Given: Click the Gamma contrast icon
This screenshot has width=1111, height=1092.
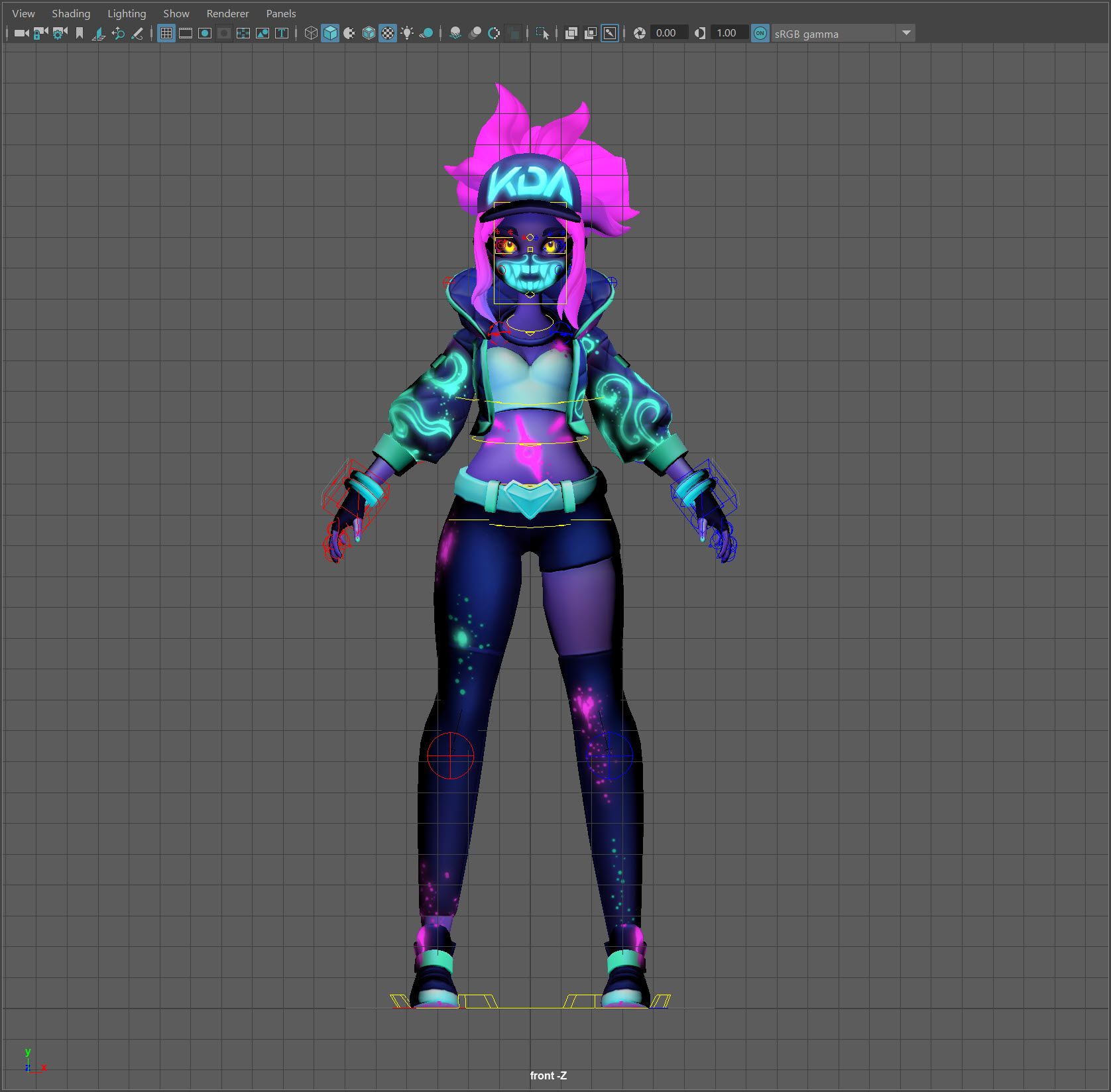Looking at the screenshot, I should point(700,33).
